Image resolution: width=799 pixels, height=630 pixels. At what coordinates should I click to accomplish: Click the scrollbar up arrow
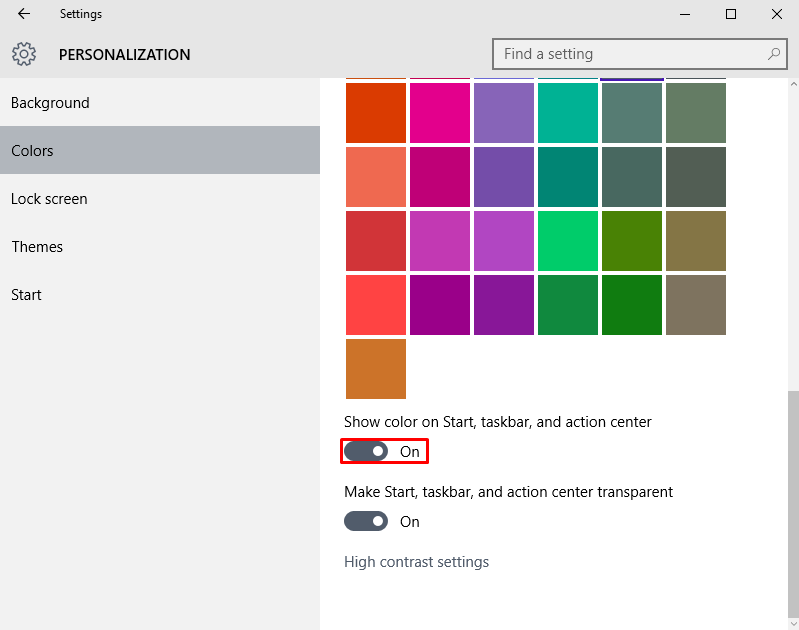pyautogui.click(x=793, y=84)
